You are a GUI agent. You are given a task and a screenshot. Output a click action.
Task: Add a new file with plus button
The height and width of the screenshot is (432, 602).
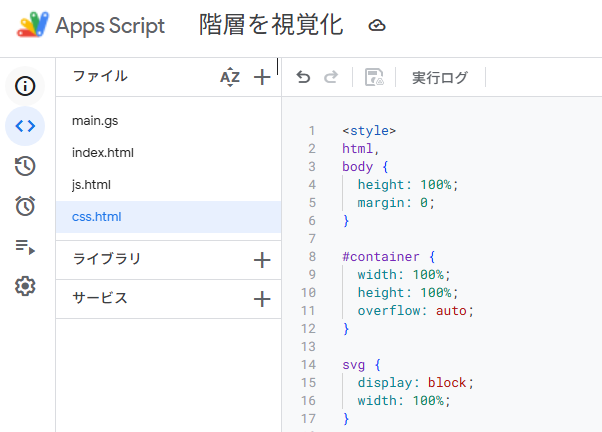pyautogui.click(x=262, y=77)
